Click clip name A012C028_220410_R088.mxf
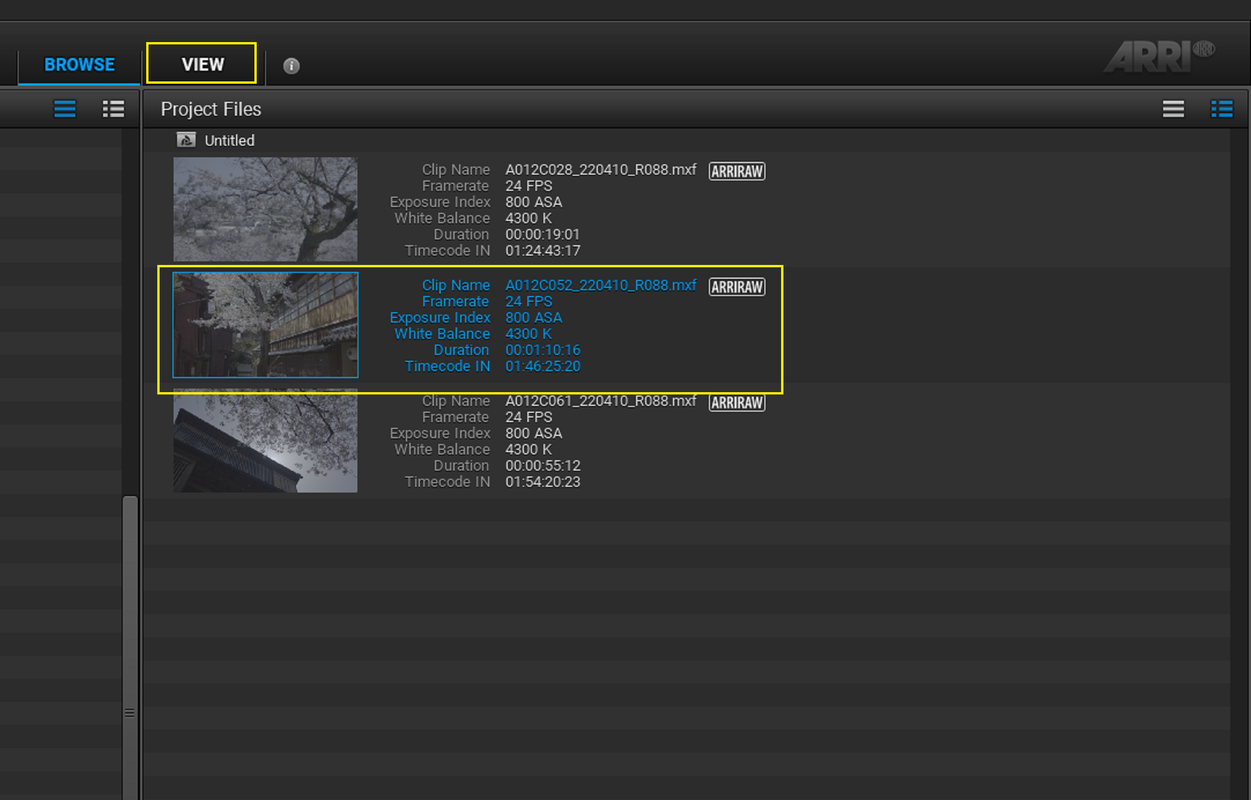 (x=601, y=170)
